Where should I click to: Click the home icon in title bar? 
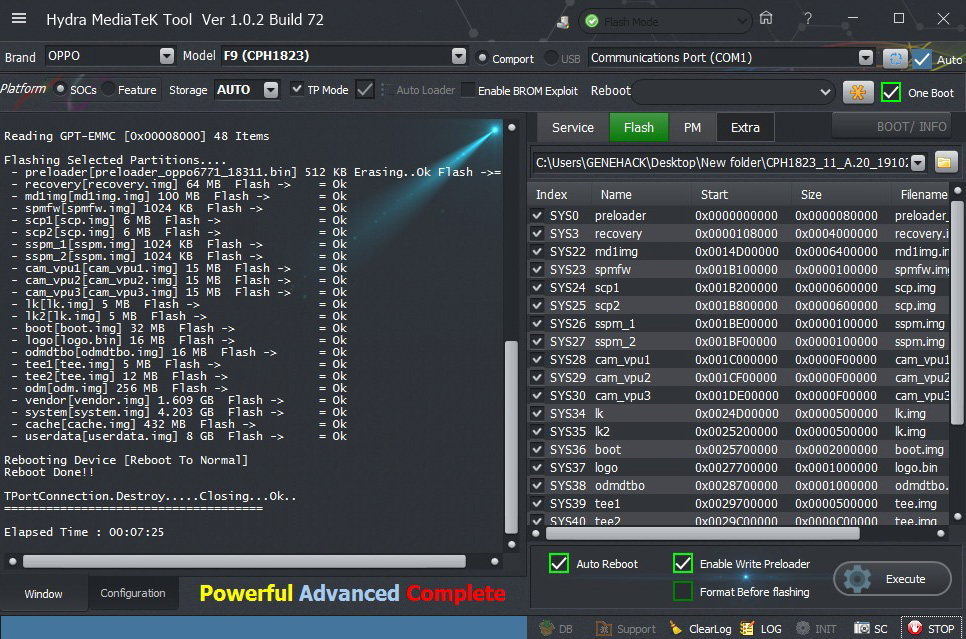[766, 18]
